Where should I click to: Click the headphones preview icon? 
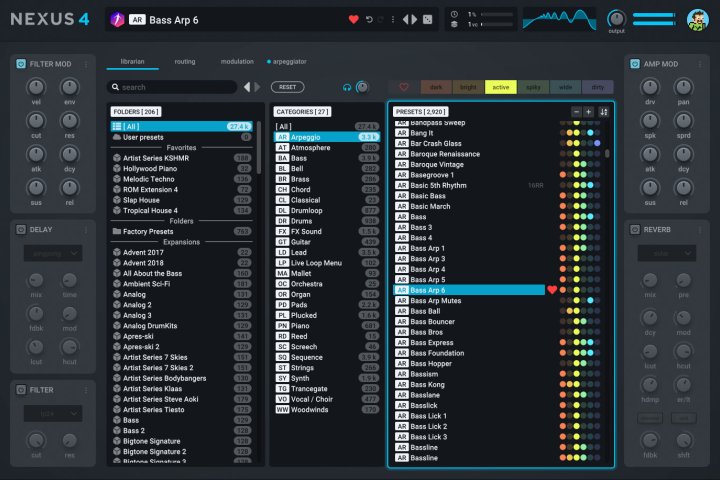click(347, 87)
